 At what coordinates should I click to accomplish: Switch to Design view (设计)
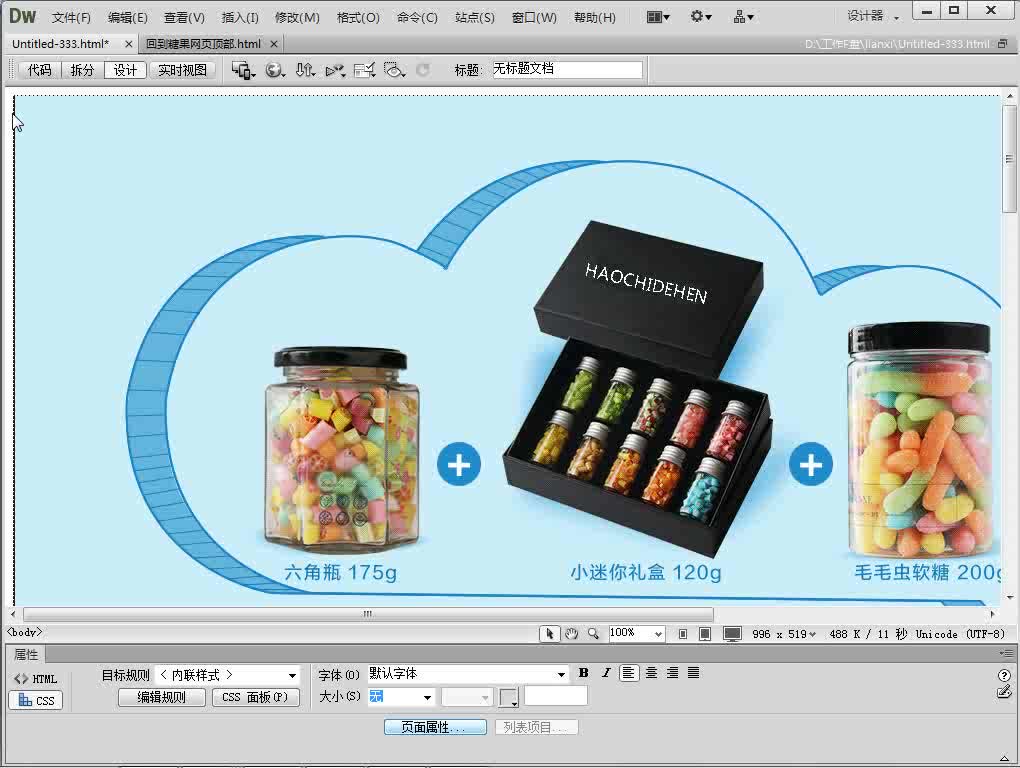pos(125,70)
